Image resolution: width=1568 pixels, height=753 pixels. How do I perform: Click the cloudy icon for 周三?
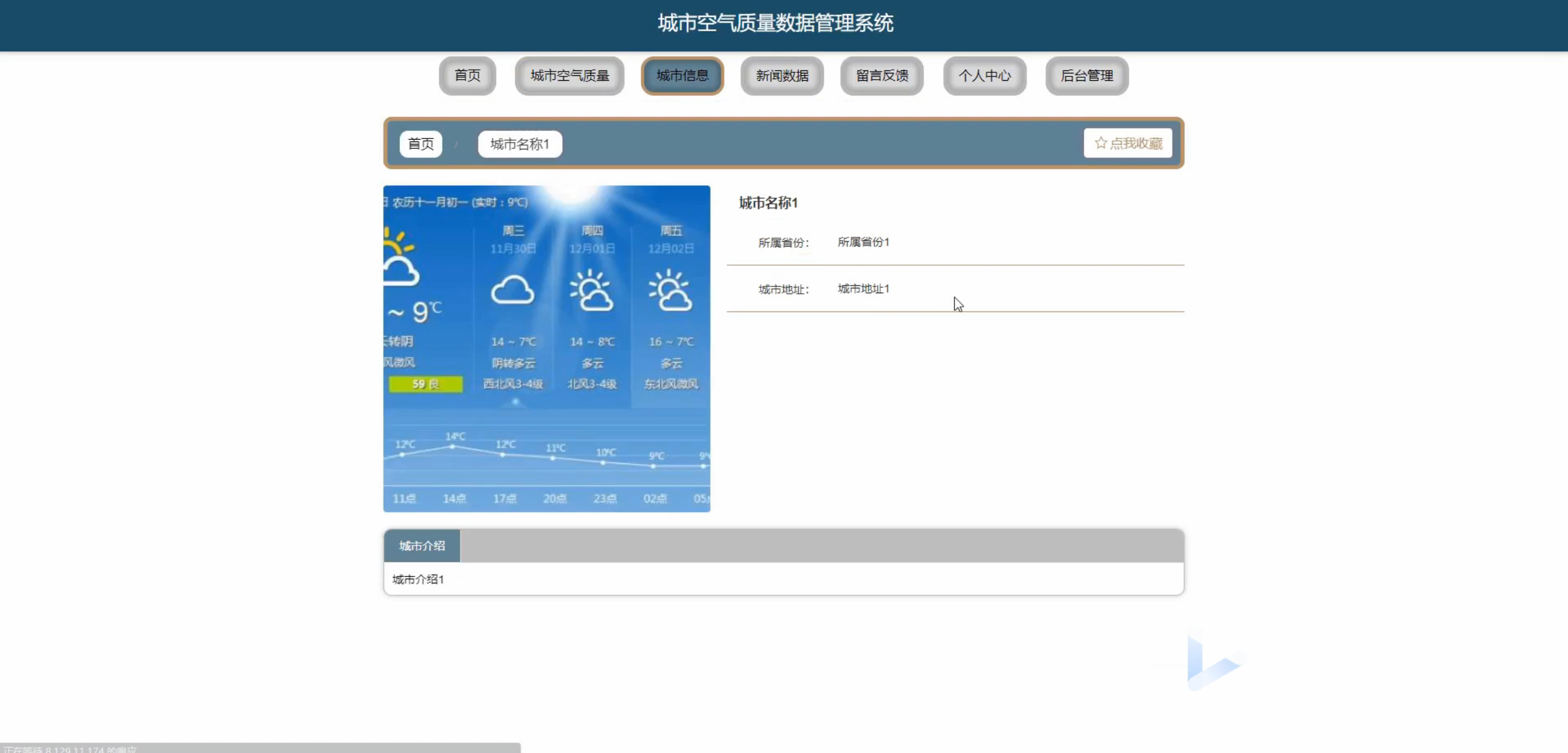coord(513,290)
